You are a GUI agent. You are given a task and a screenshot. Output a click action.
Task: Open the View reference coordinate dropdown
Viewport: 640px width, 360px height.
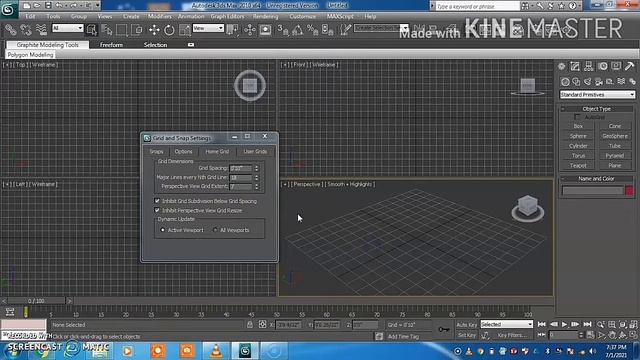click(x=208, y=28)
